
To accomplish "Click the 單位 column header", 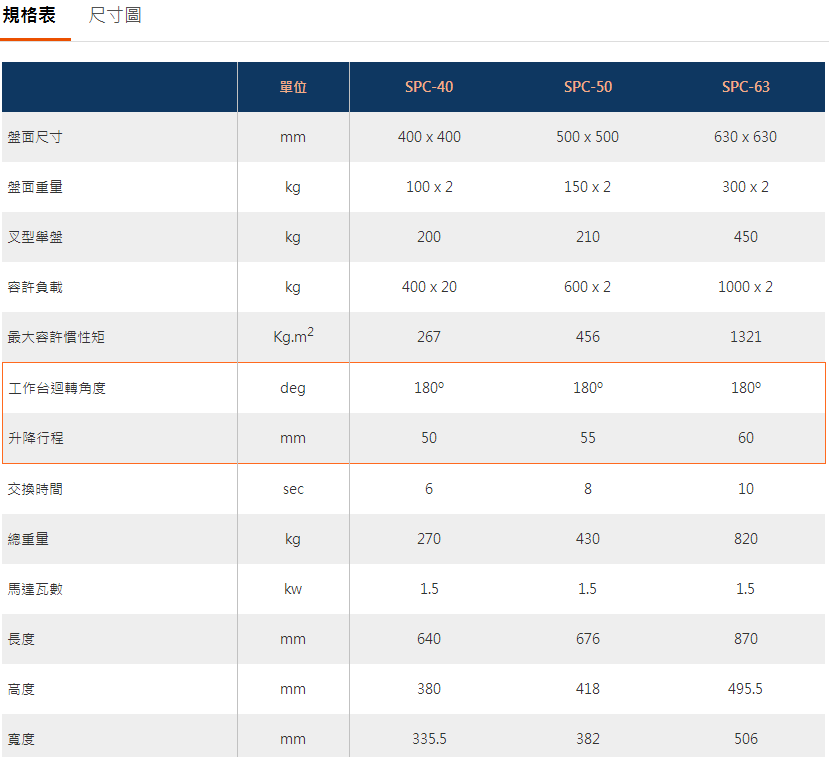I will [293, 87].
